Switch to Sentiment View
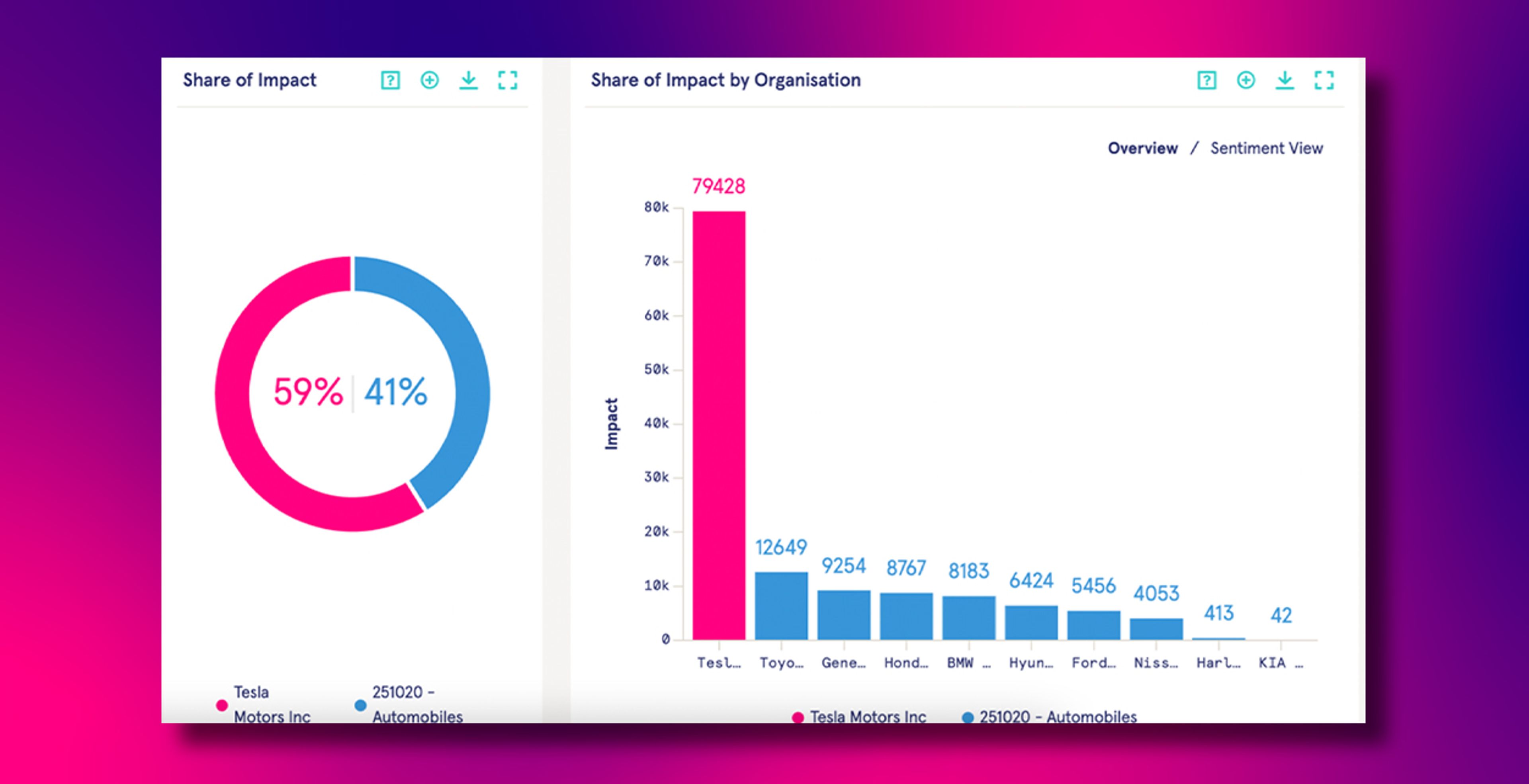 coord(1267,149)
